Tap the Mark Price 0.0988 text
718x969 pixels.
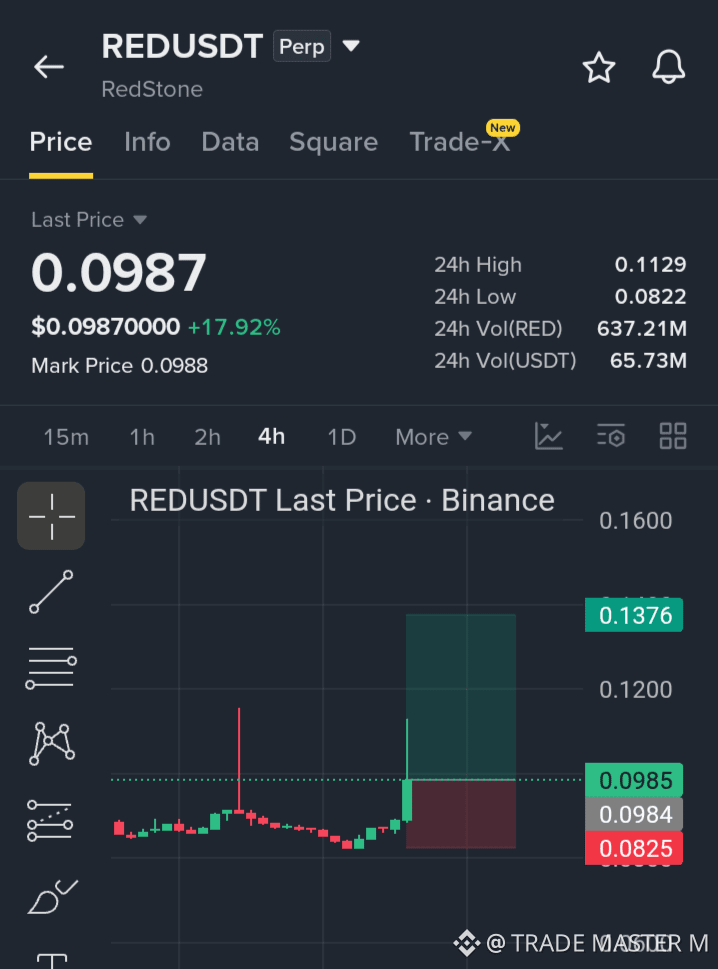119,365
